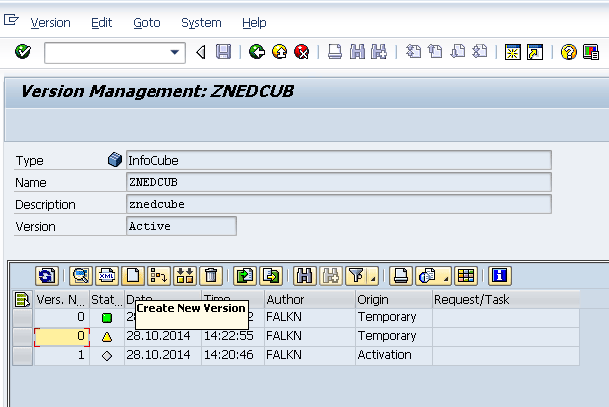This screenshot has height=407, width=609.
Task: Click the two-down-arrows boxes icon
Action: pyautogui.click(x=185, y=276)
